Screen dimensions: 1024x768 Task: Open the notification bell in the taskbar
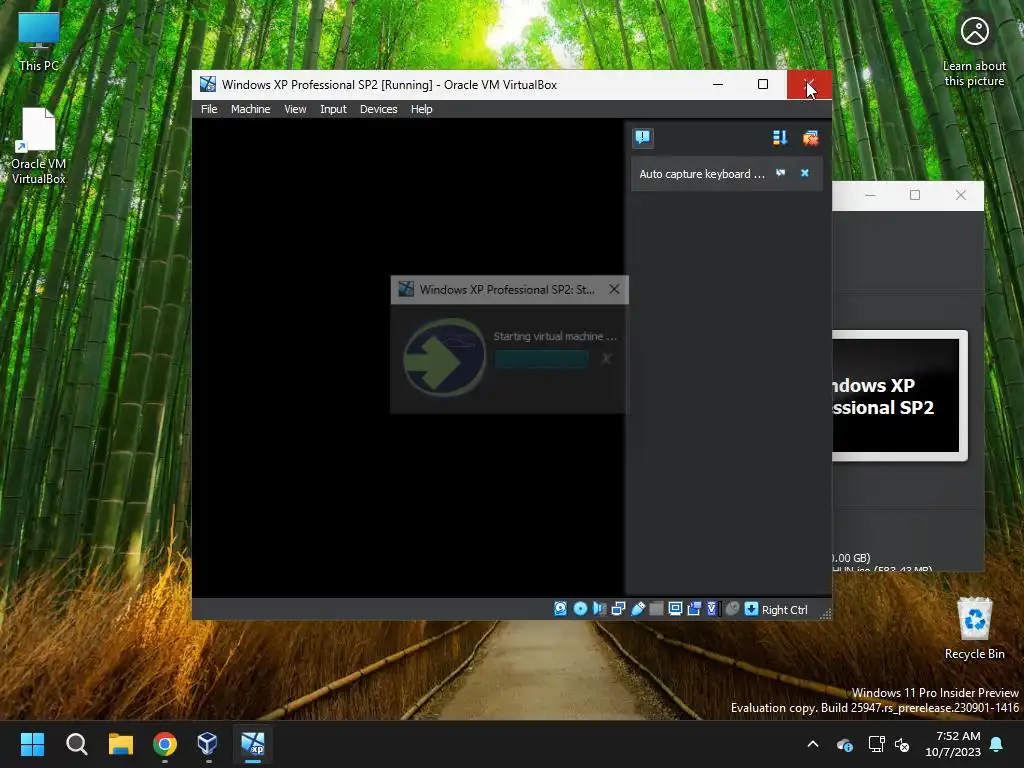pyautogui.click(x=997, y=744)
